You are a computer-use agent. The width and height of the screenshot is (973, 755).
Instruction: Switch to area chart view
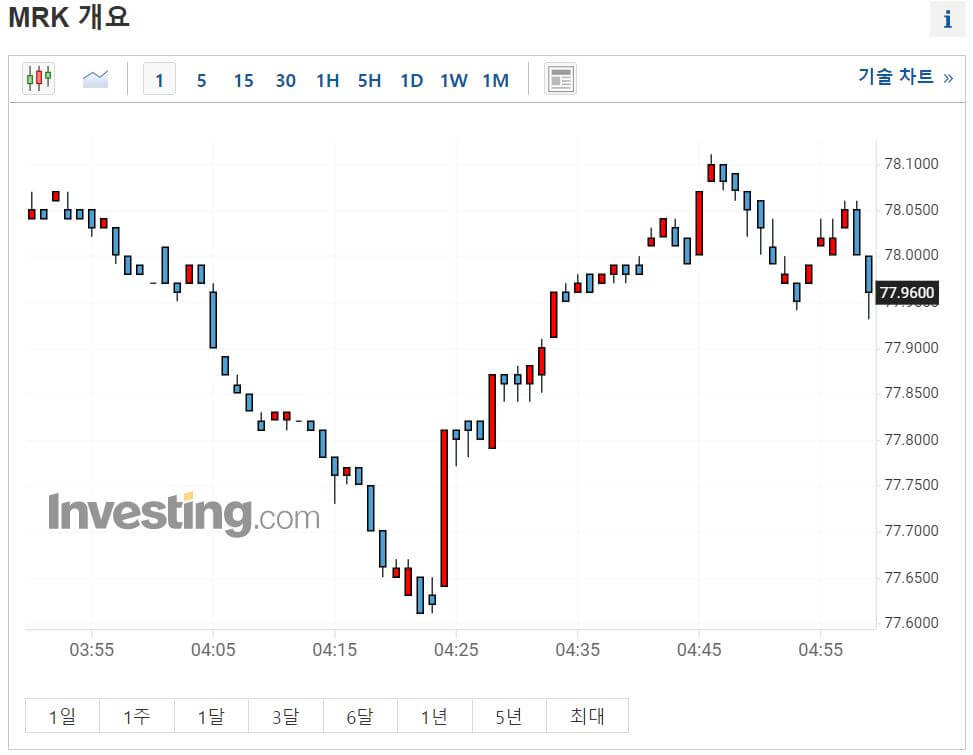pos(95,79)
